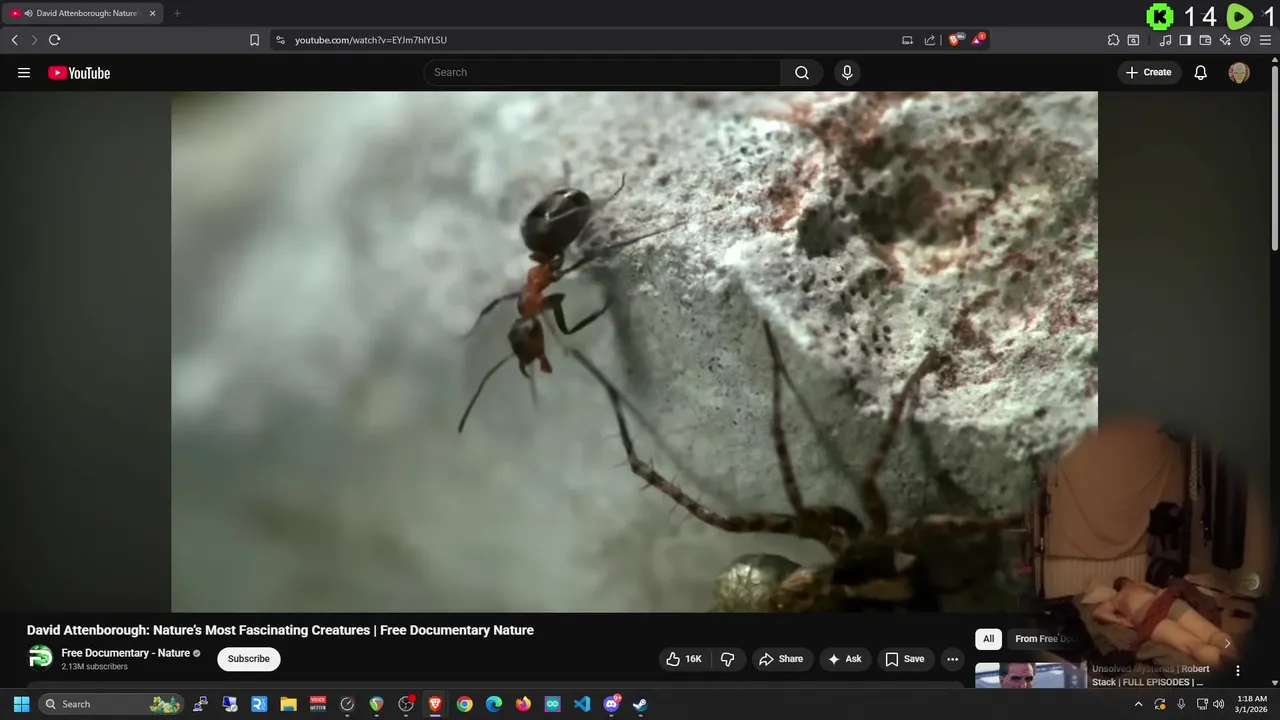The width and height of the screenshot is (1280, 720).
Task: Click the ant video player
Action: click(634, 351)
